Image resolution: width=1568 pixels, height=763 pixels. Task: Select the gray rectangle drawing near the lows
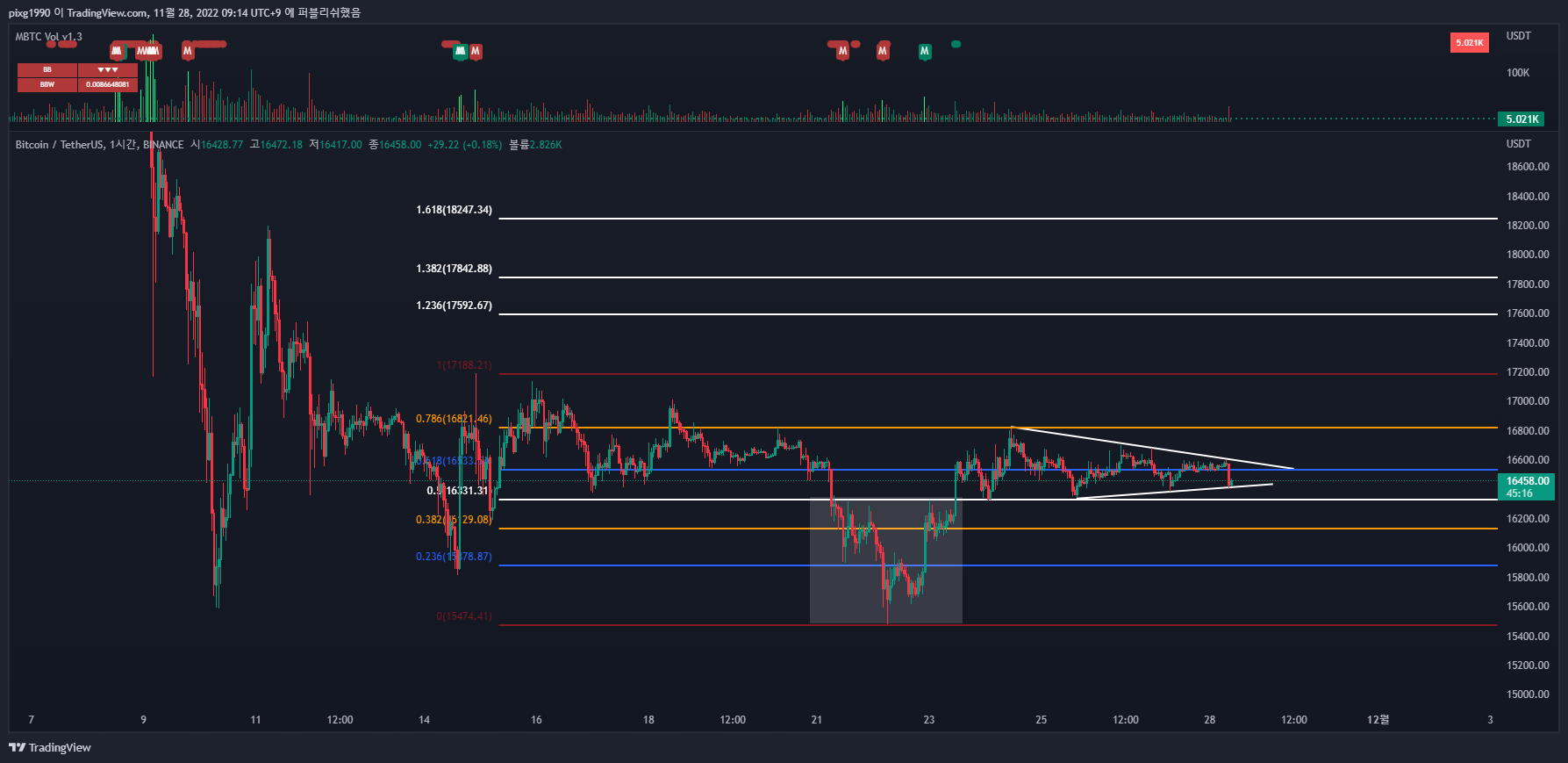(885, 561)
